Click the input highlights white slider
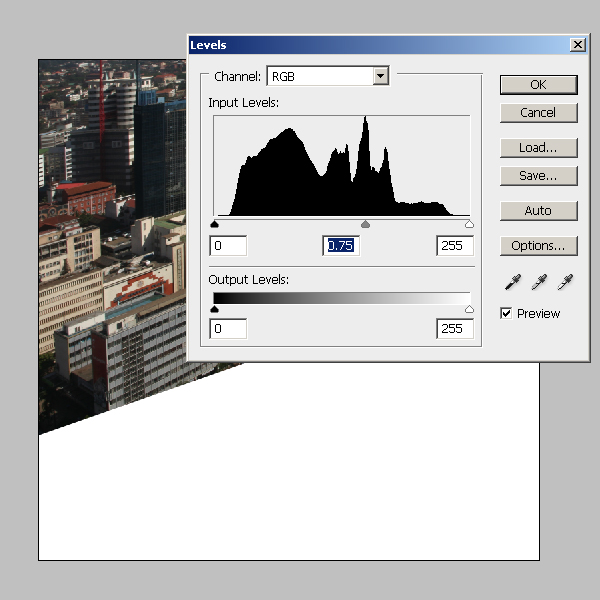This screenshot has height=600, width=600. click(469, 224)
